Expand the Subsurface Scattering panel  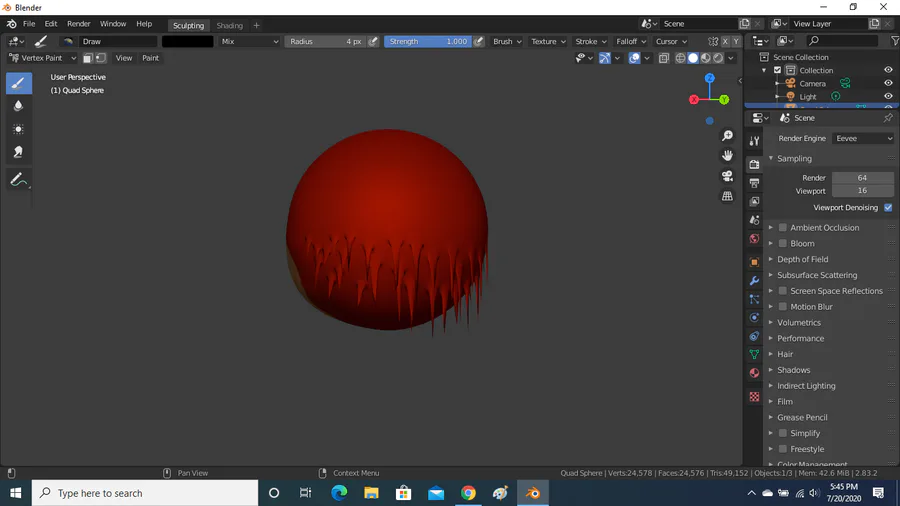coord(817,275)
